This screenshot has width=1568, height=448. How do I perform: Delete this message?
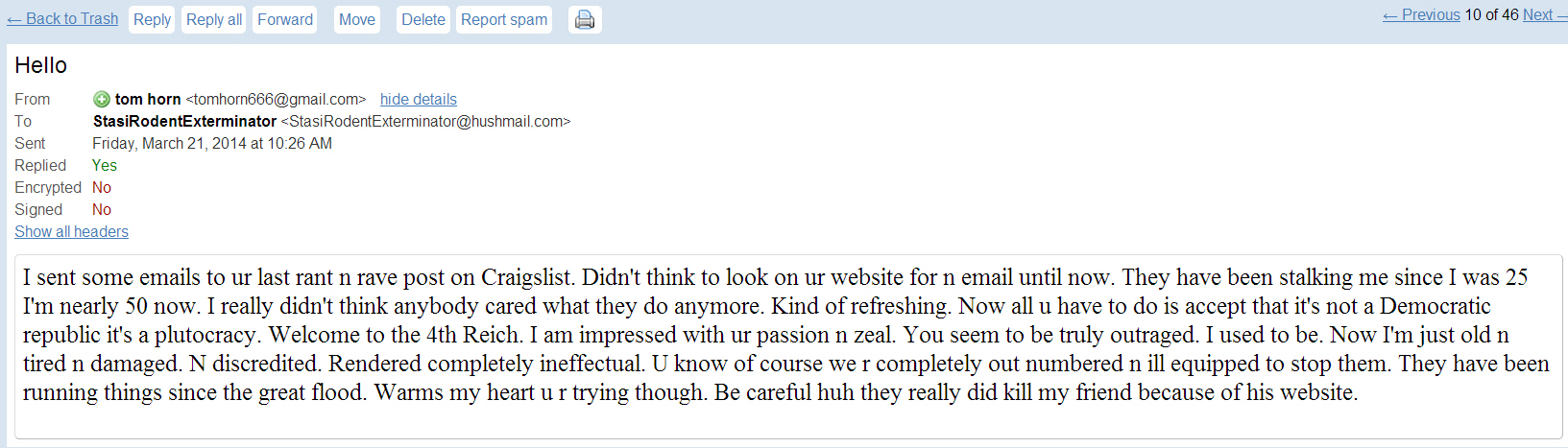[x=423, y=19]
